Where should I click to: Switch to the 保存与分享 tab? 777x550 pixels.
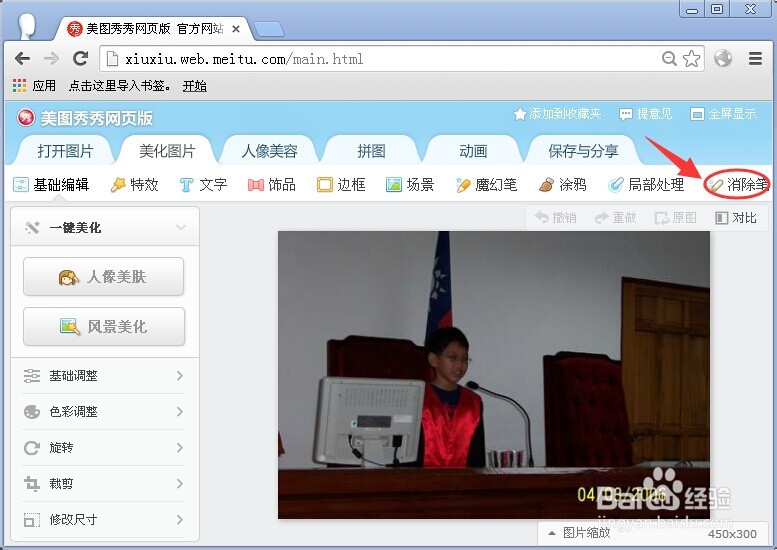click(x=583, y=151)
